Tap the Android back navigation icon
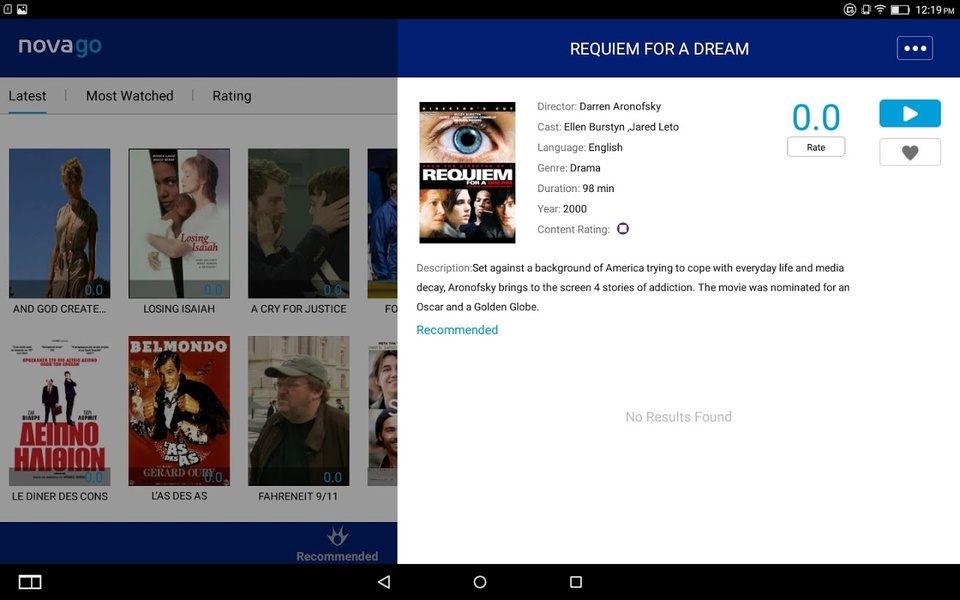The height and width of the screenshot is (600, 960). point(384,582)
